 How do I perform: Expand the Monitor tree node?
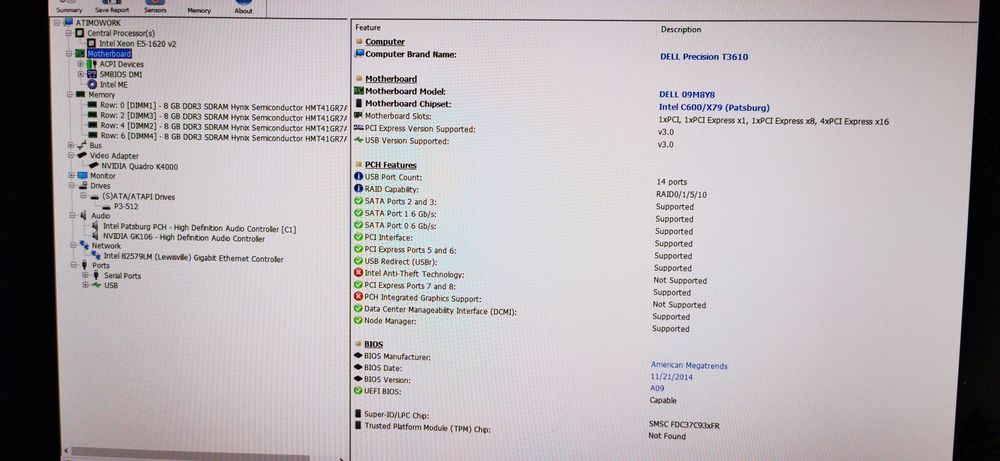point(70,175)
